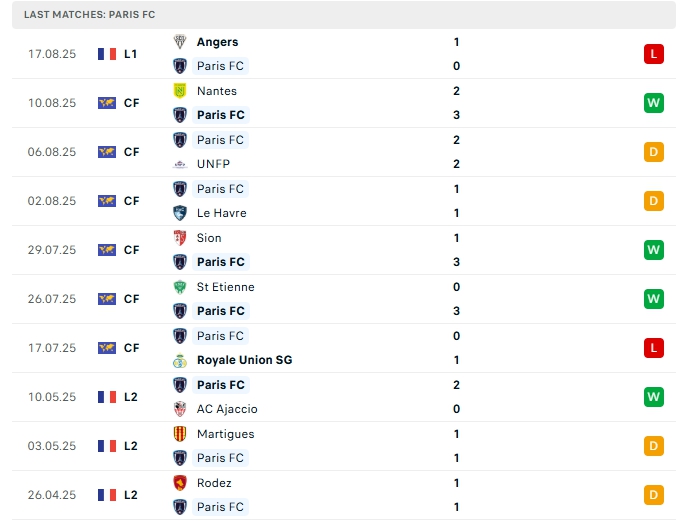Click the Angers club crest icon
This screenshot has width=688, height=521.
[x=180, y=42]
